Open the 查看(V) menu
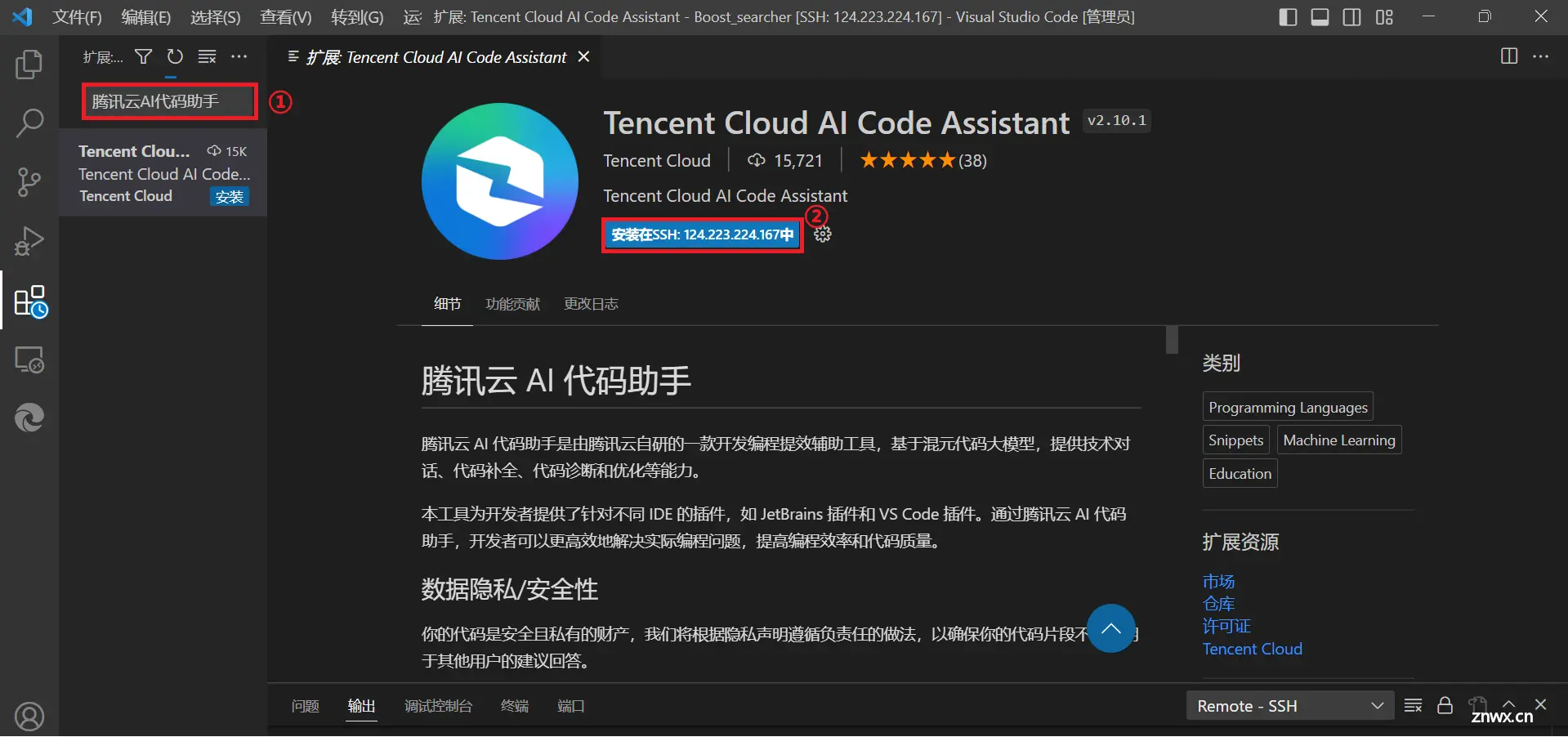The image size is (1568, 737). pyautogui.click(x=285, y=17)
